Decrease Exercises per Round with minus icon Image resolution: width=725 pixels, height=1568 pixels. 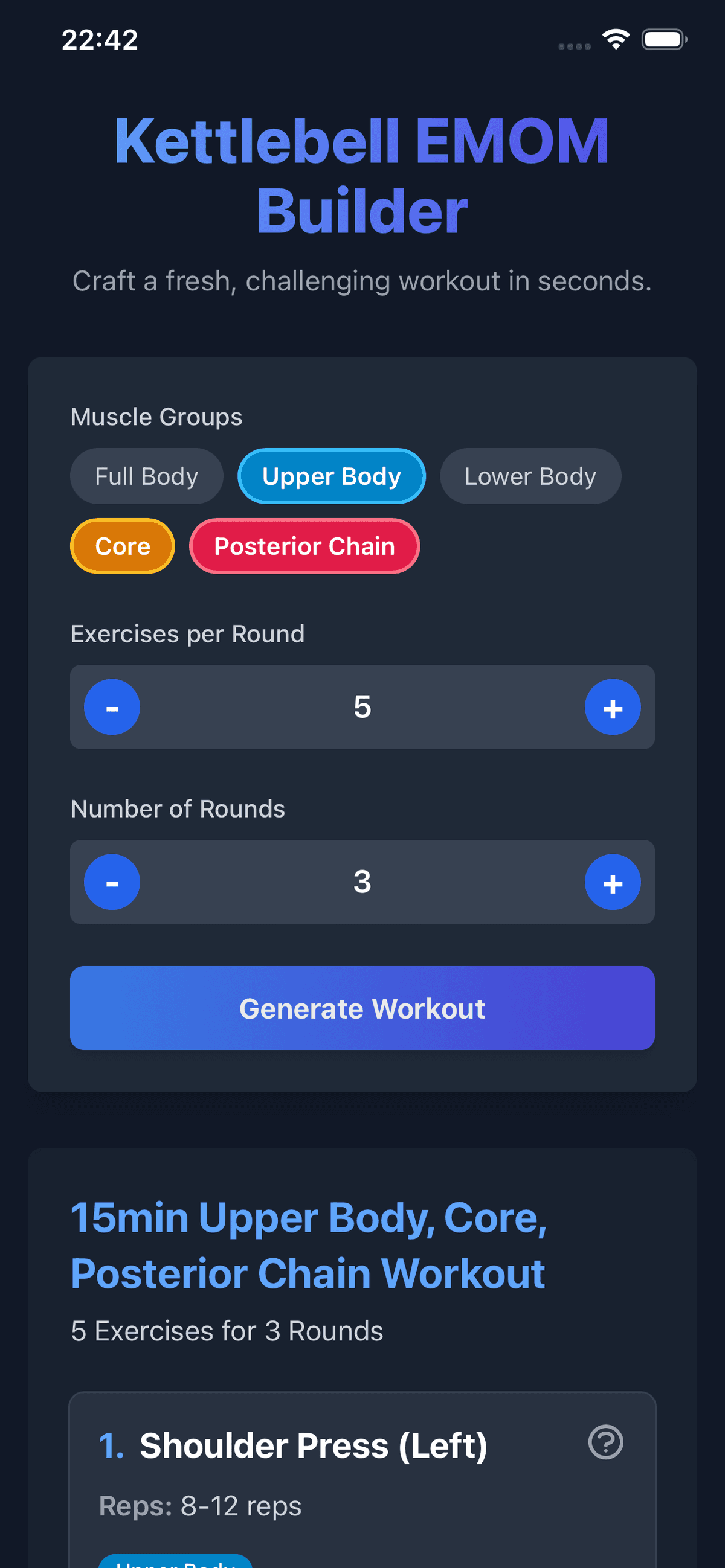112,706
